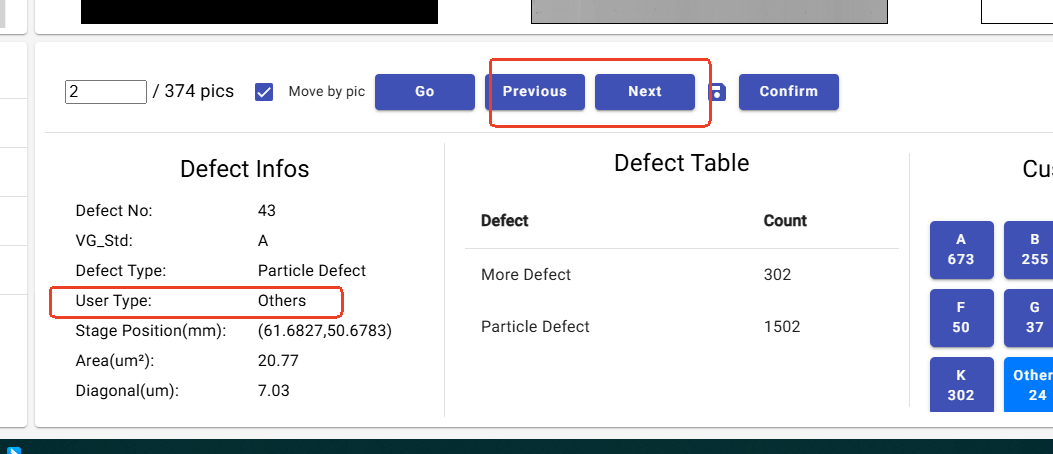
Task: Click the save floppy disk icon
Action: [x=717, y=92]
